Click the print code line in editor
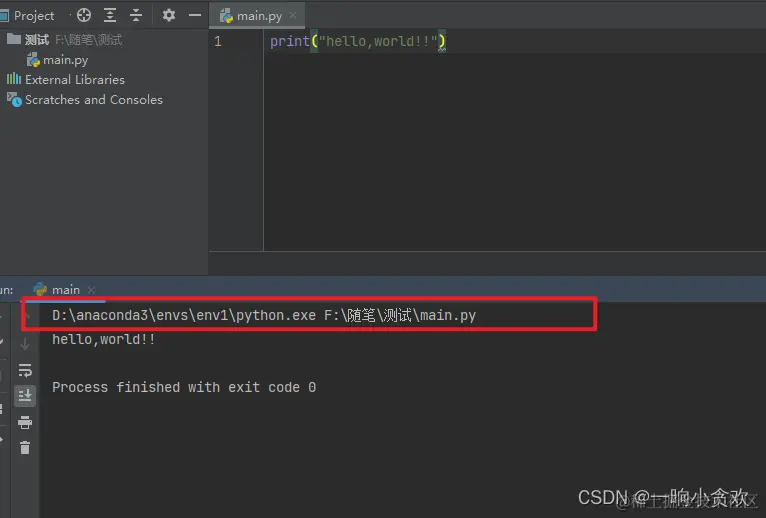 pyautogui.click(x=358, y=41)
